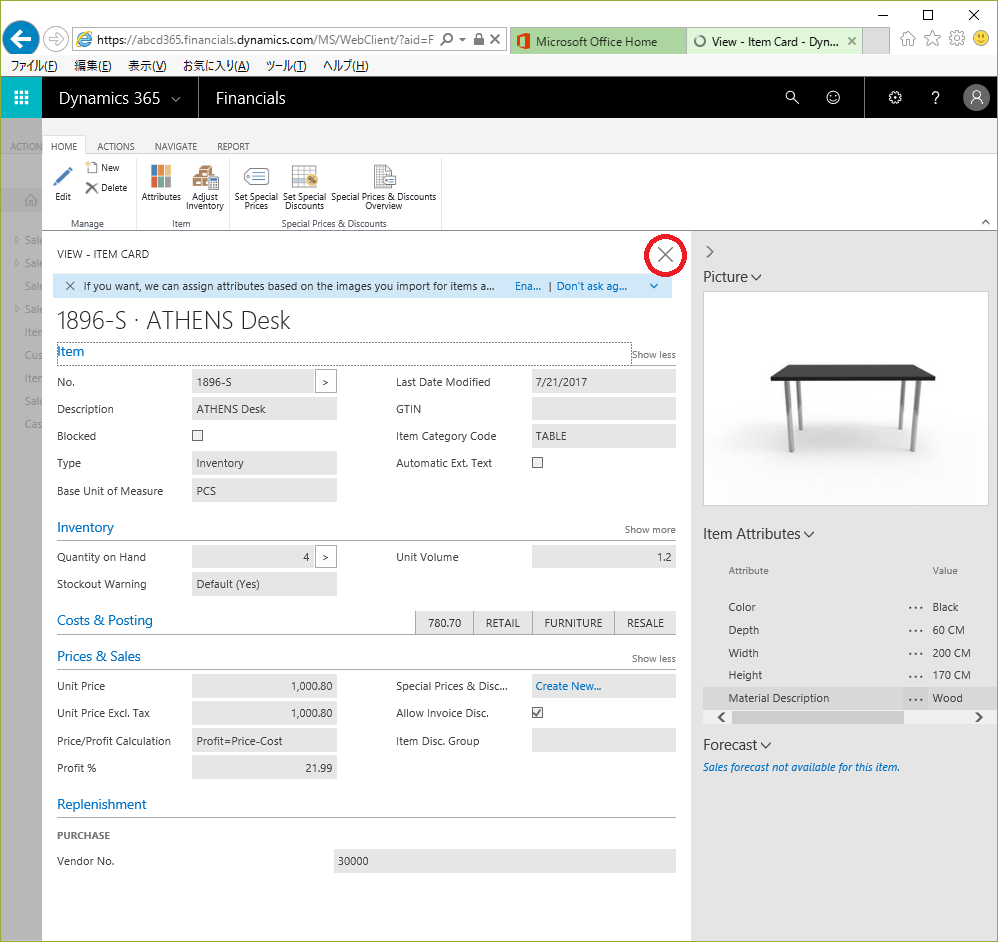Collapse the Costs & Posting section header
The height and width of the screenshot is (942, 998).
(x=105, y=620)
